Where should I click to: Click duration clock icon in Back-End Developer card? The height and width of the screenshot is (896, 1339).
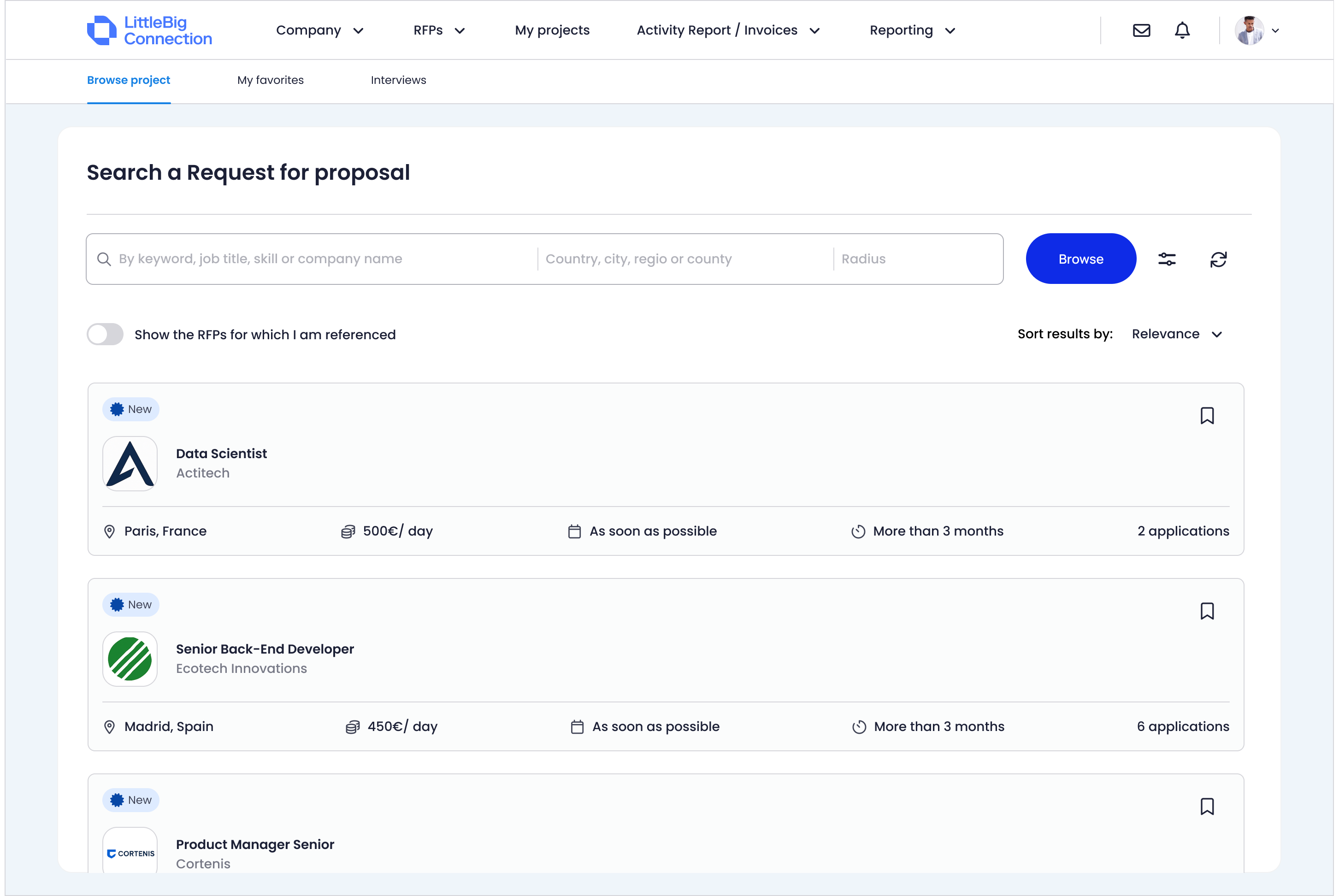point(859,727)
